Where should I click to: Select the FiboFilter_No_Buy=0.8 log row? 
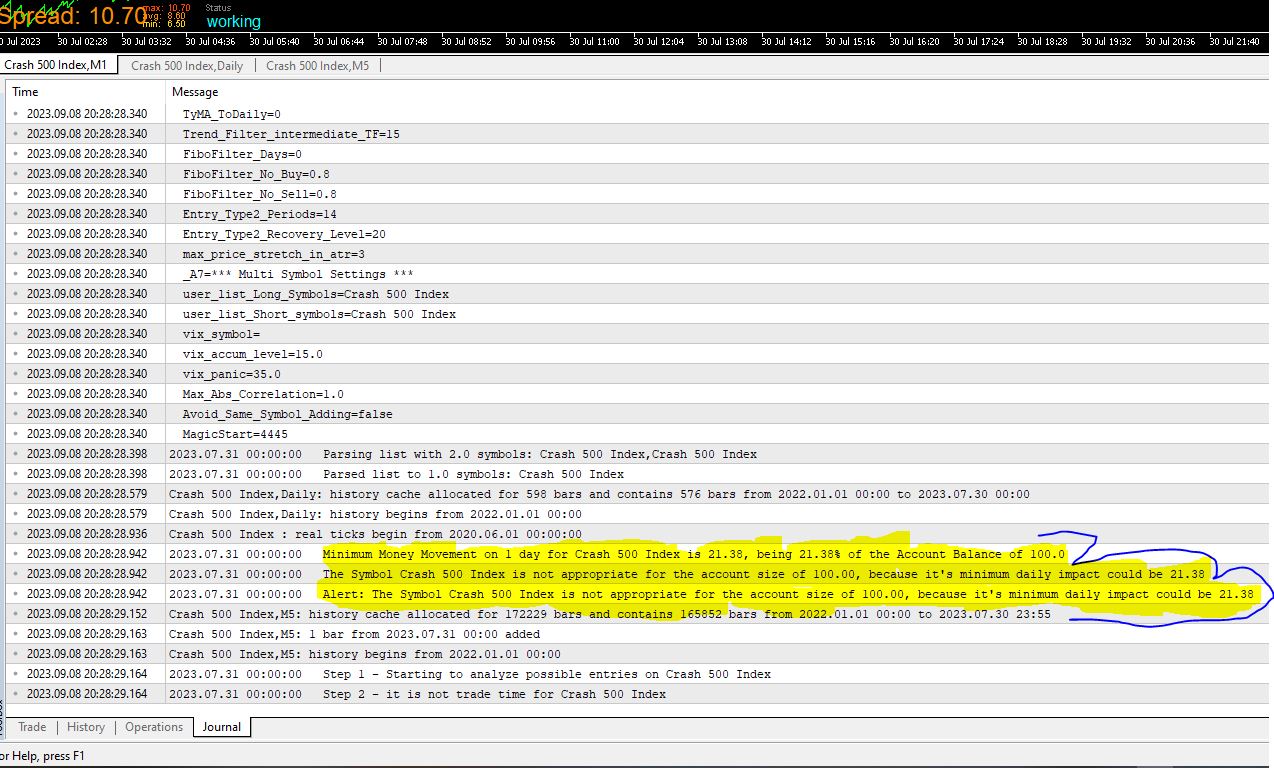click(x=638, y=174)
